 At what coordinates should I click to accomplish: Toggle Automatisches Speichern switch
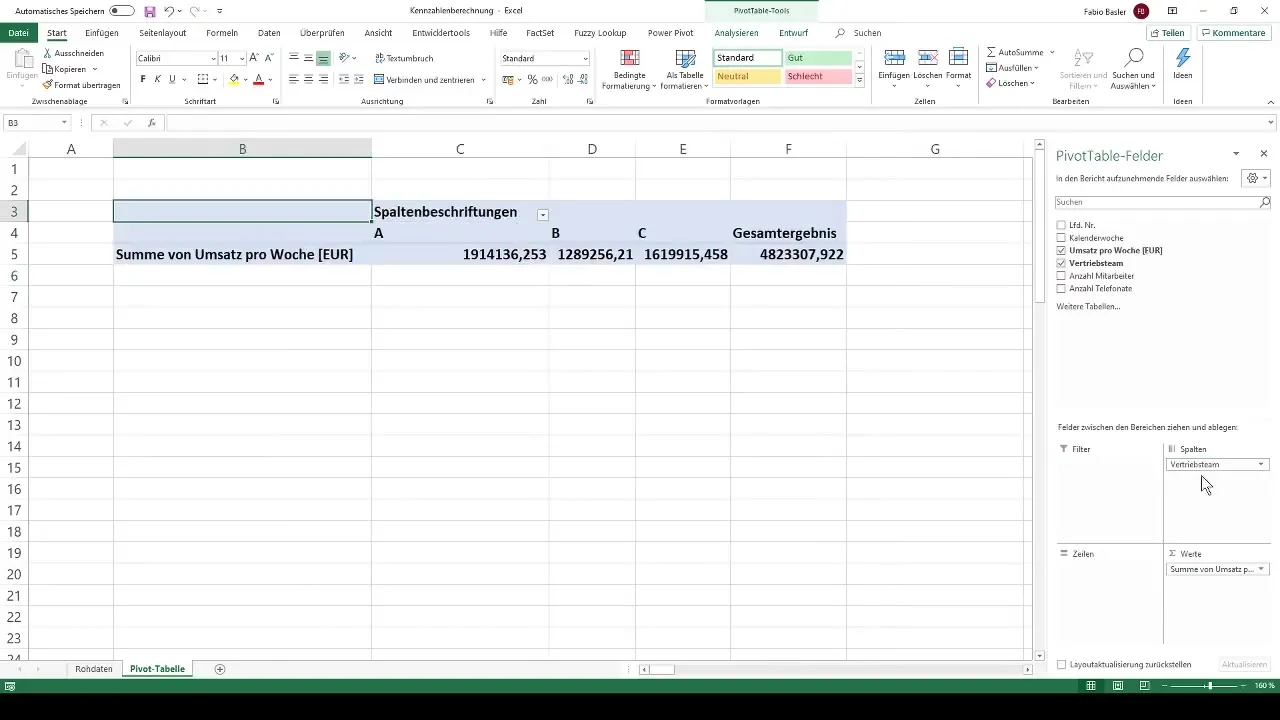[x=122, y=10]
